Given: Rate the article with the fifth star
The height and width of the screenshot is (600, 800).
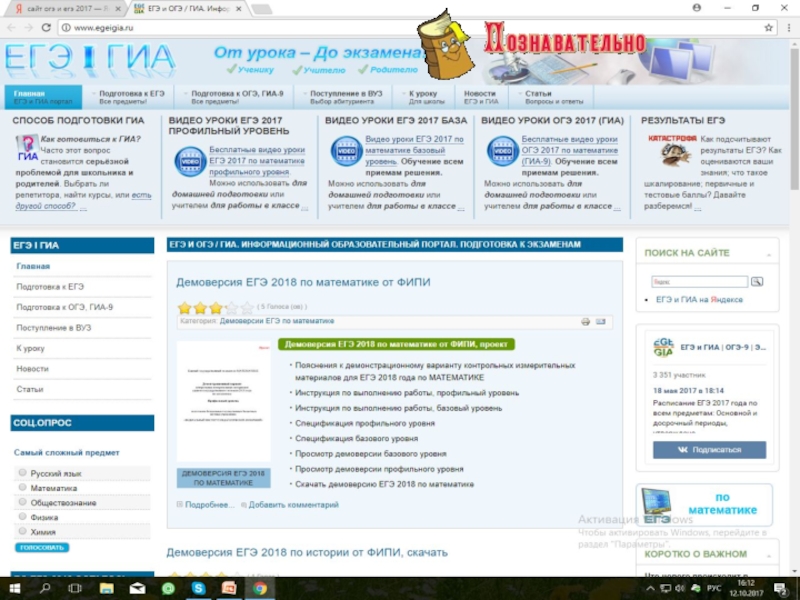Looking at the screenshot, I should pyautogui.click(x=247, y=308).
